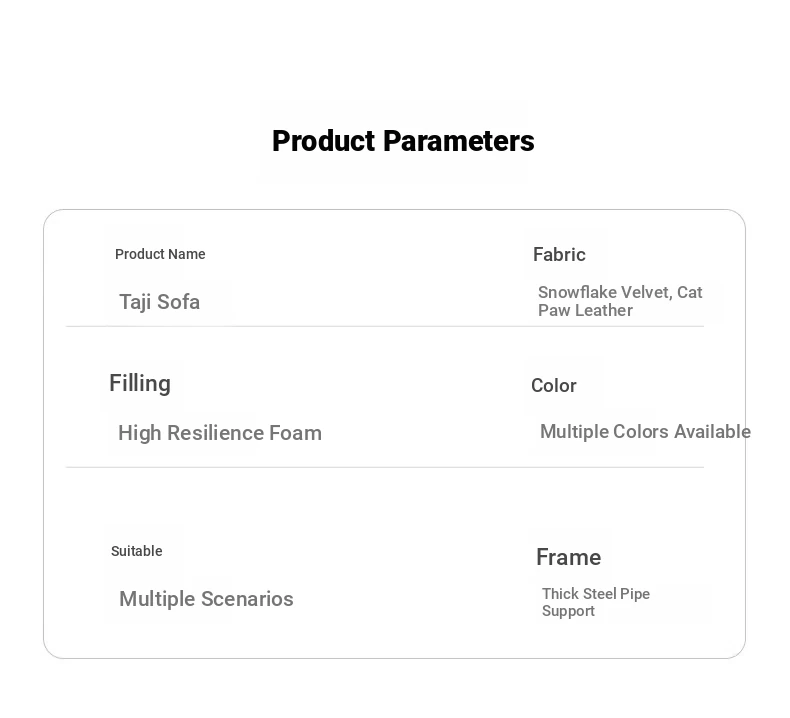Select the Product Name label

coord(160,254)
